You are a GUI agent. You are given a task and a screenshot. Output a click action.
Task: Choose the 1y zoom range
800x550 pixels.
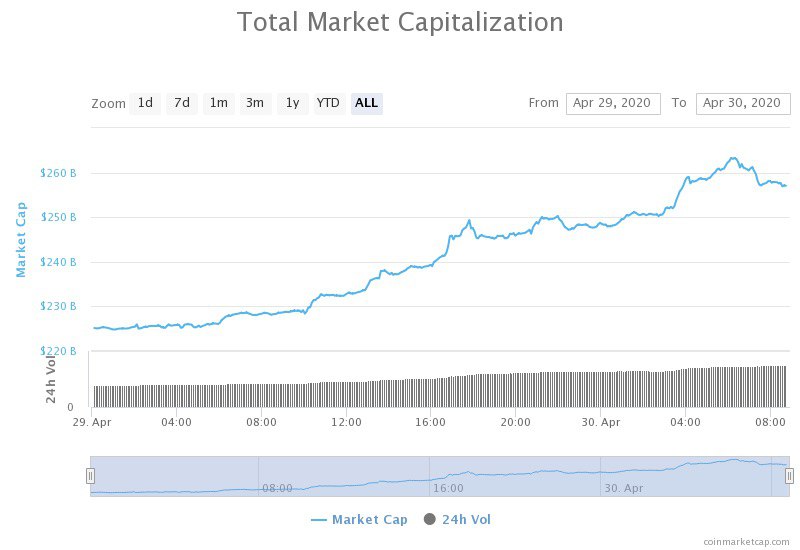tap(292, 103)
